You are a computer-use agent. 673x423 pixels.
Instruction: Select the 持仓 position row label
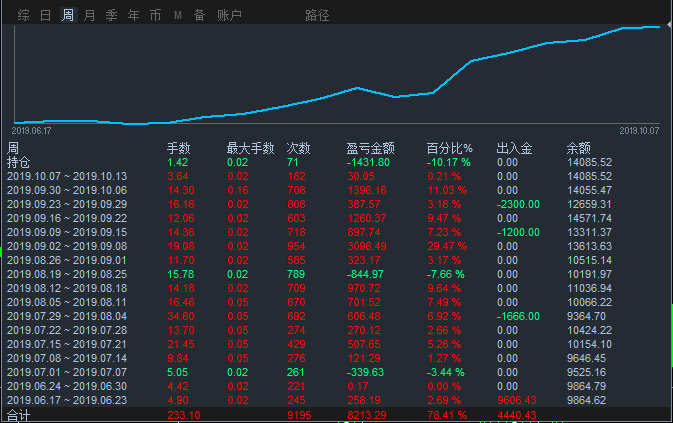pos(18,163)
